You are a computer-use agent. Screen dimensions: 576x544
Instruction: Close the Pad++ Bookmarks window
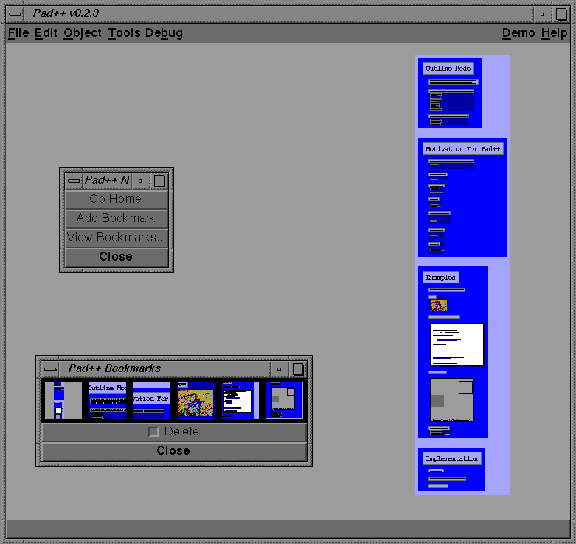pos(174,451)
